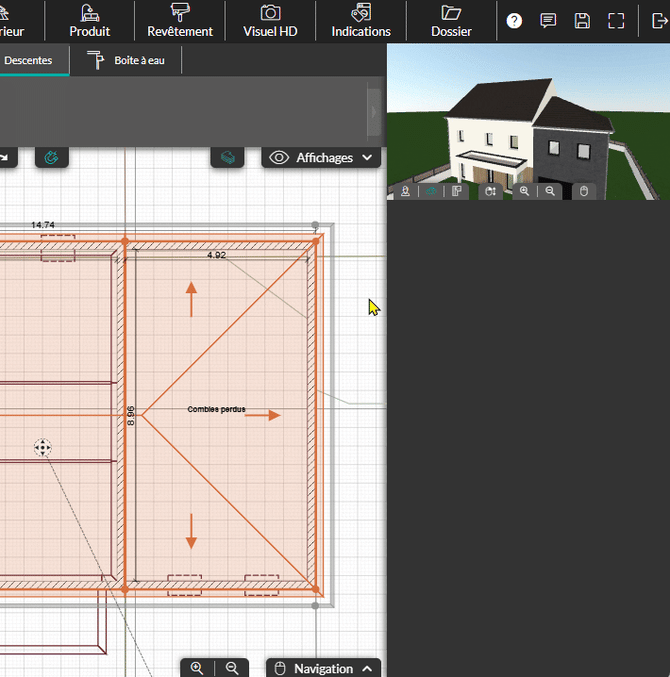Click the Visuel HD camera icon
The height and width of the screenshot is (677, 670).
click(x=270, y=20)
